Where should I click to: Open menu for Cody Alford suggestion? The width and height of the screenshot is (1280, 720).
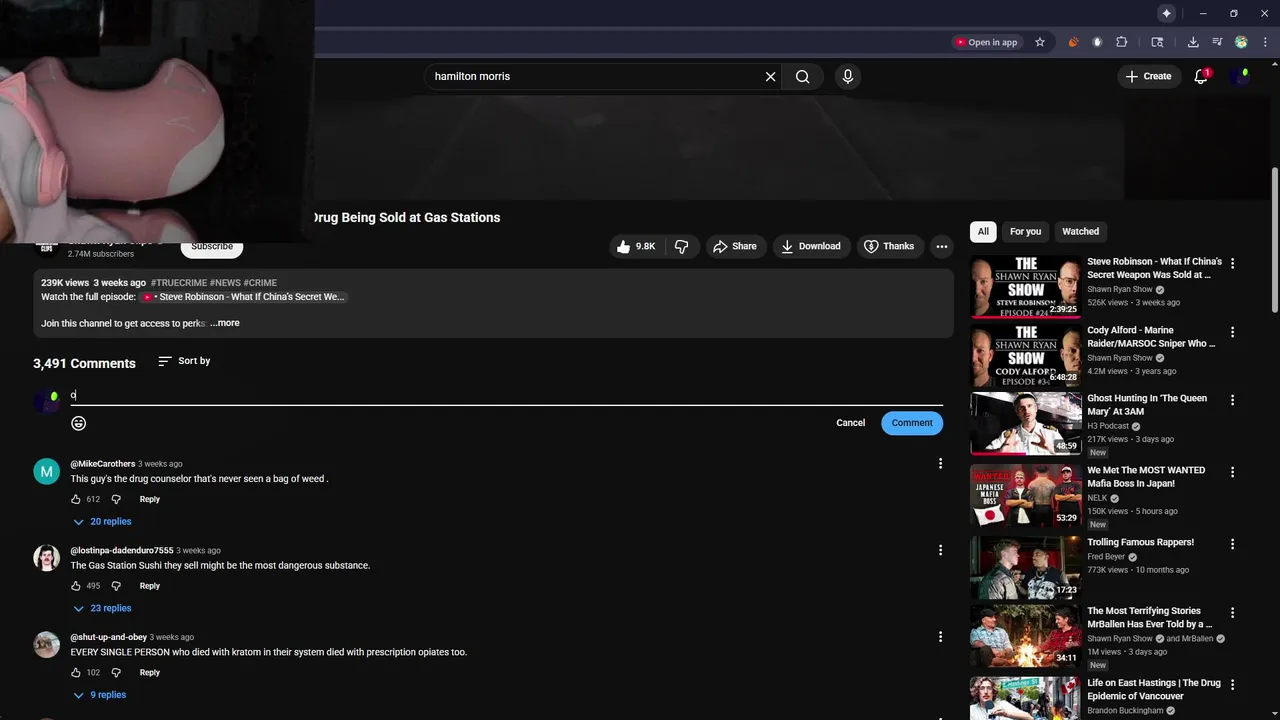pyautogui.click(x=1232, y=332)
